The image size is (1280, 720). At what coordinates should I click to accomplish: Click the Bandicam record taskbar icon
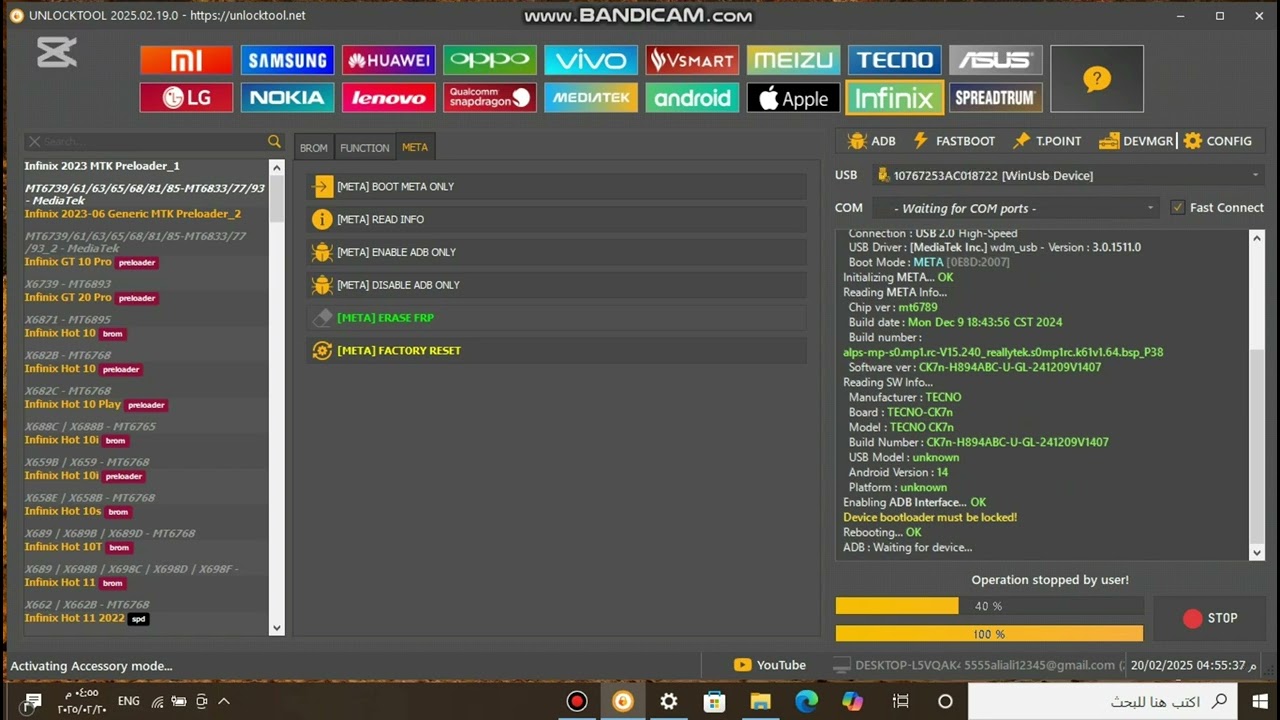tap(577, 701)
